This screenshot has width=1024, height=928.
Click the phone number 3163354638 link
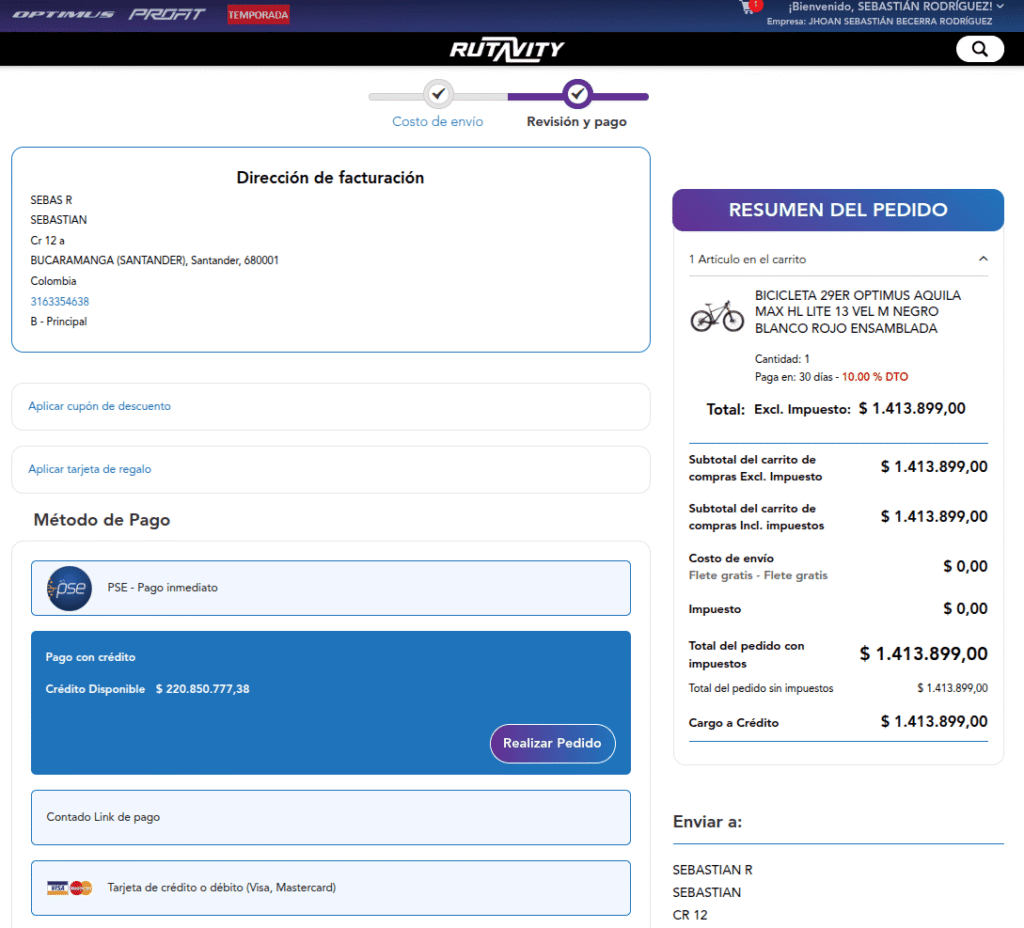click(60, 301)
